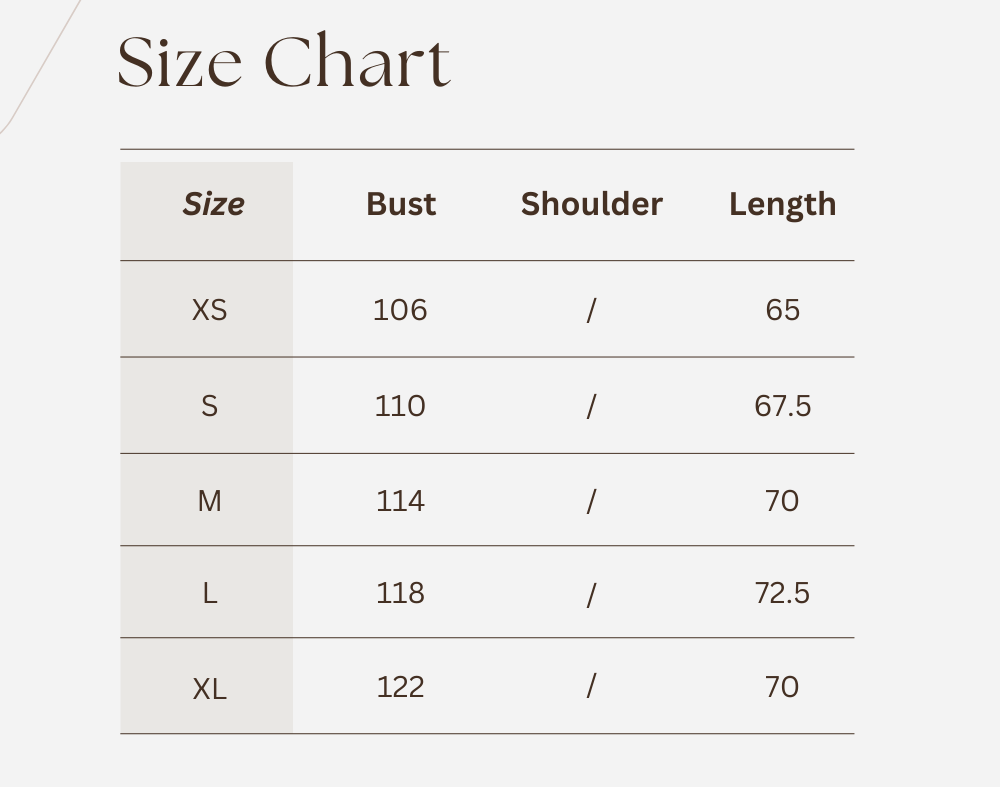The width and height of the screenshot is (1000, 787).
Task: Click the bust value 122
Action: pyautogui.click(x=400, y=687)
